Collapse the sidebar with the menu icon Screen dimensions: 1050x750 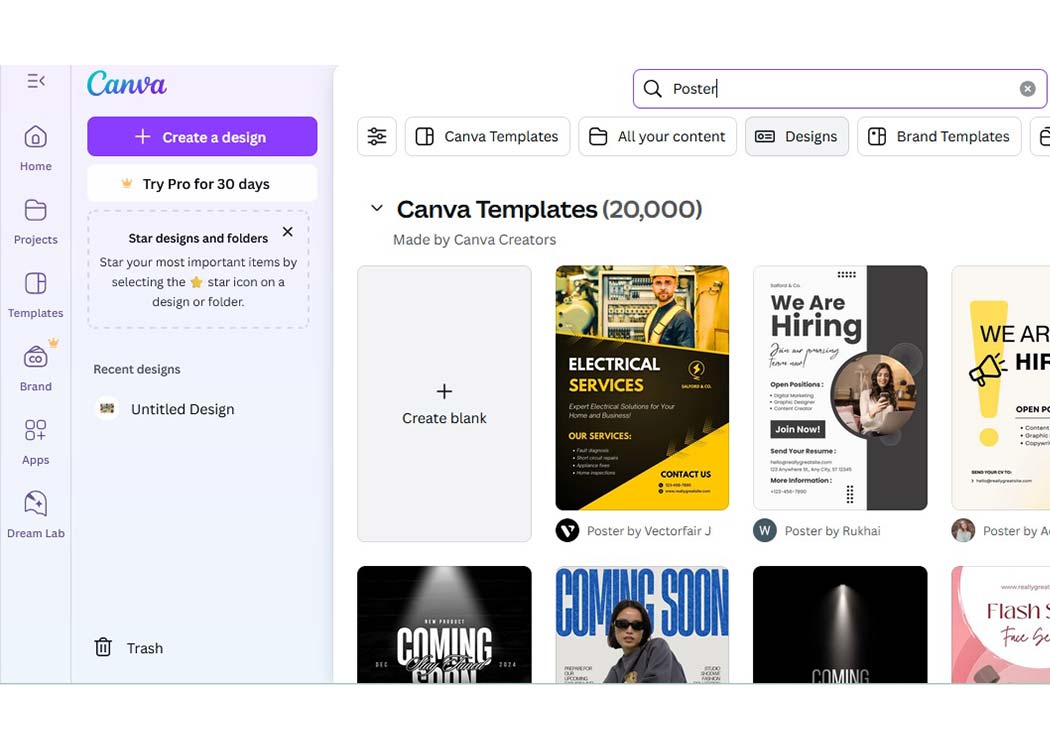36,81
